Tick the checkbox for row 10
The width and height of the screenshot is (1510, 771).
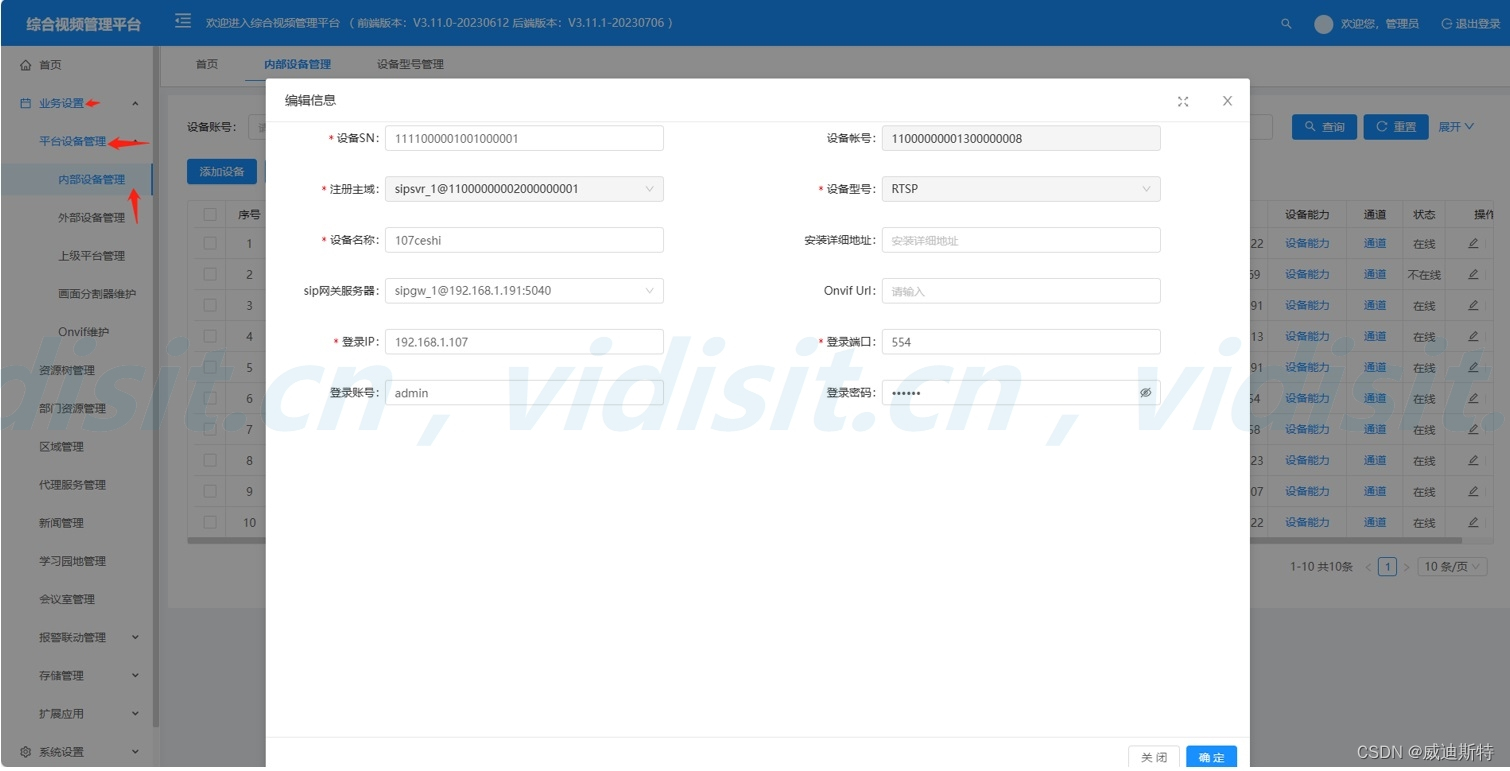click(210, 522)
